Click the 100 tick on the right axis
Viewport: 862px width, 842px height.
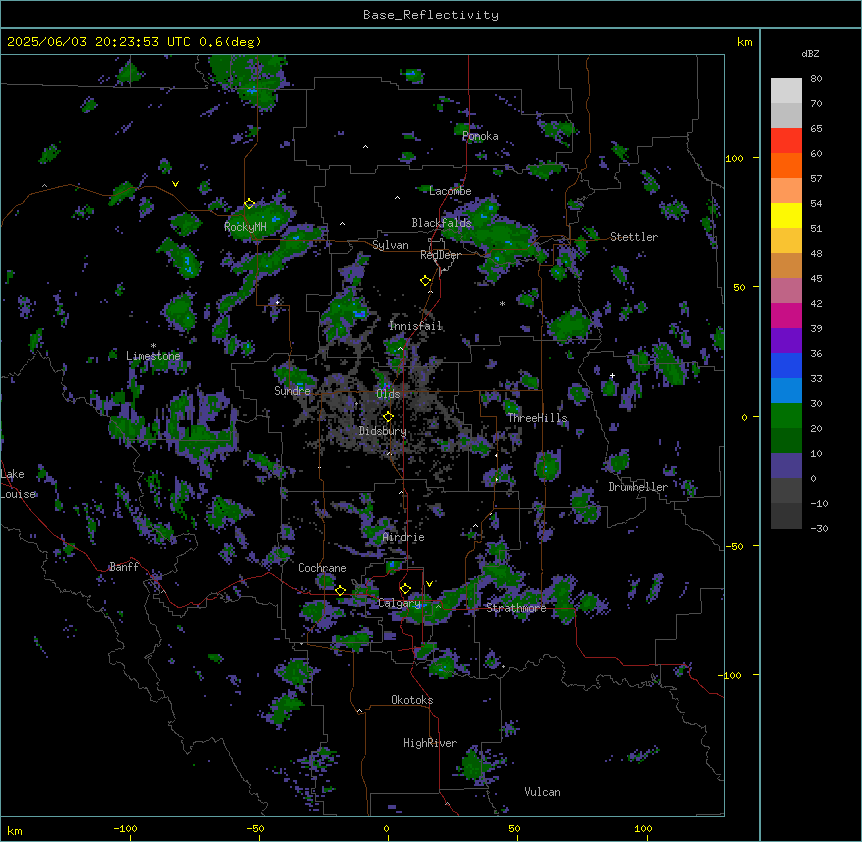pyautogui.click(x=734, y=158)
